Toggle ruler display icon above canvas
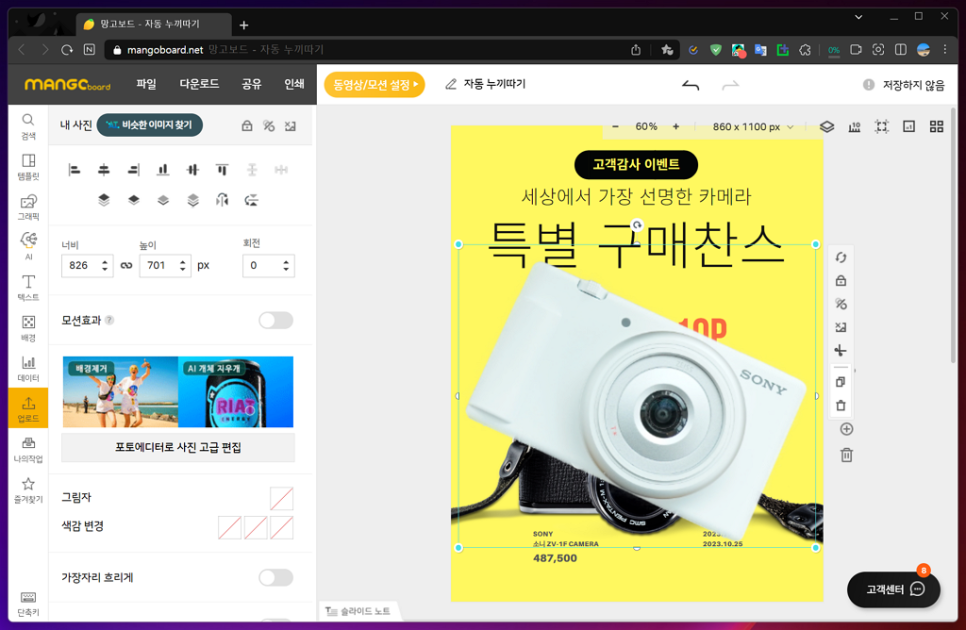 (854, 127)
